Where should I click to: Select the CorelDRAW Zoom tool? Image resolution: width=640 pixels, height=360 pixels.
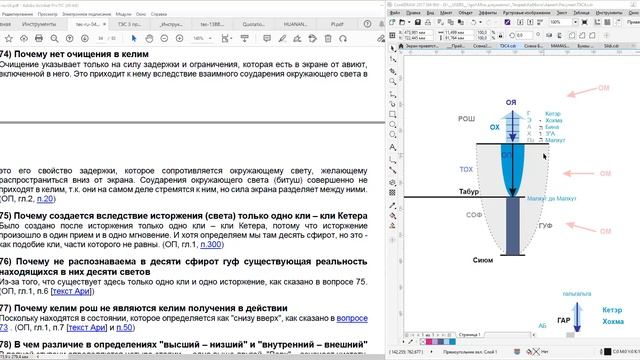pyautogui.click(x=392, y=82)
